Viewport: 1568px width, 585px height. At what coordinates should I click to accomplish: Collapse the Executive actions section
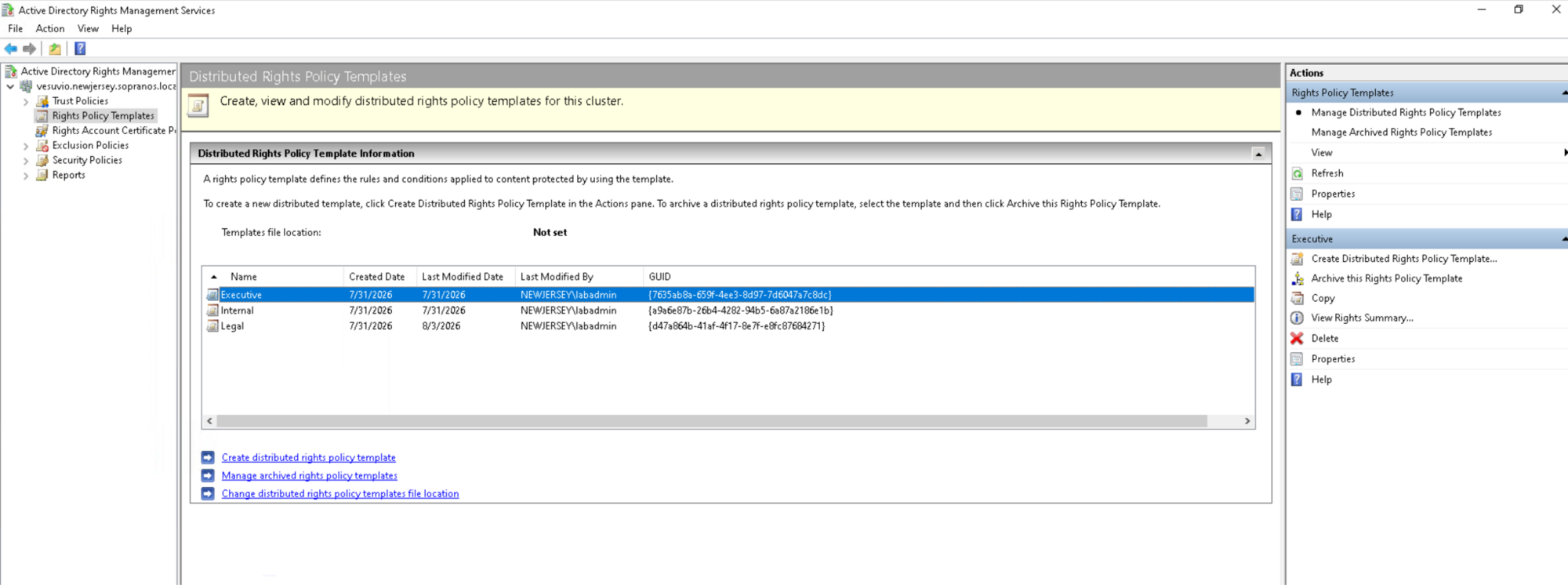click(1564, 238)
